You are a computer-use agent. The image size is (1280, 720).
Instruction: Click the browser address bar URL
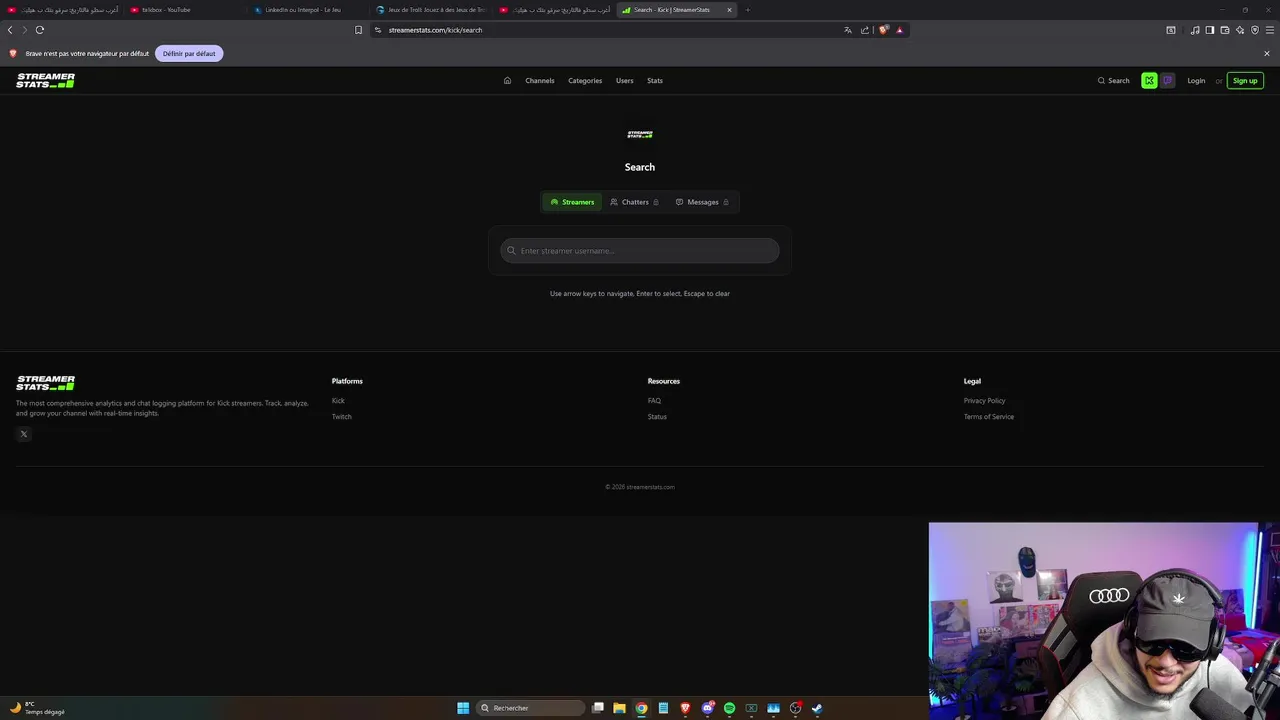click(435, 30)
